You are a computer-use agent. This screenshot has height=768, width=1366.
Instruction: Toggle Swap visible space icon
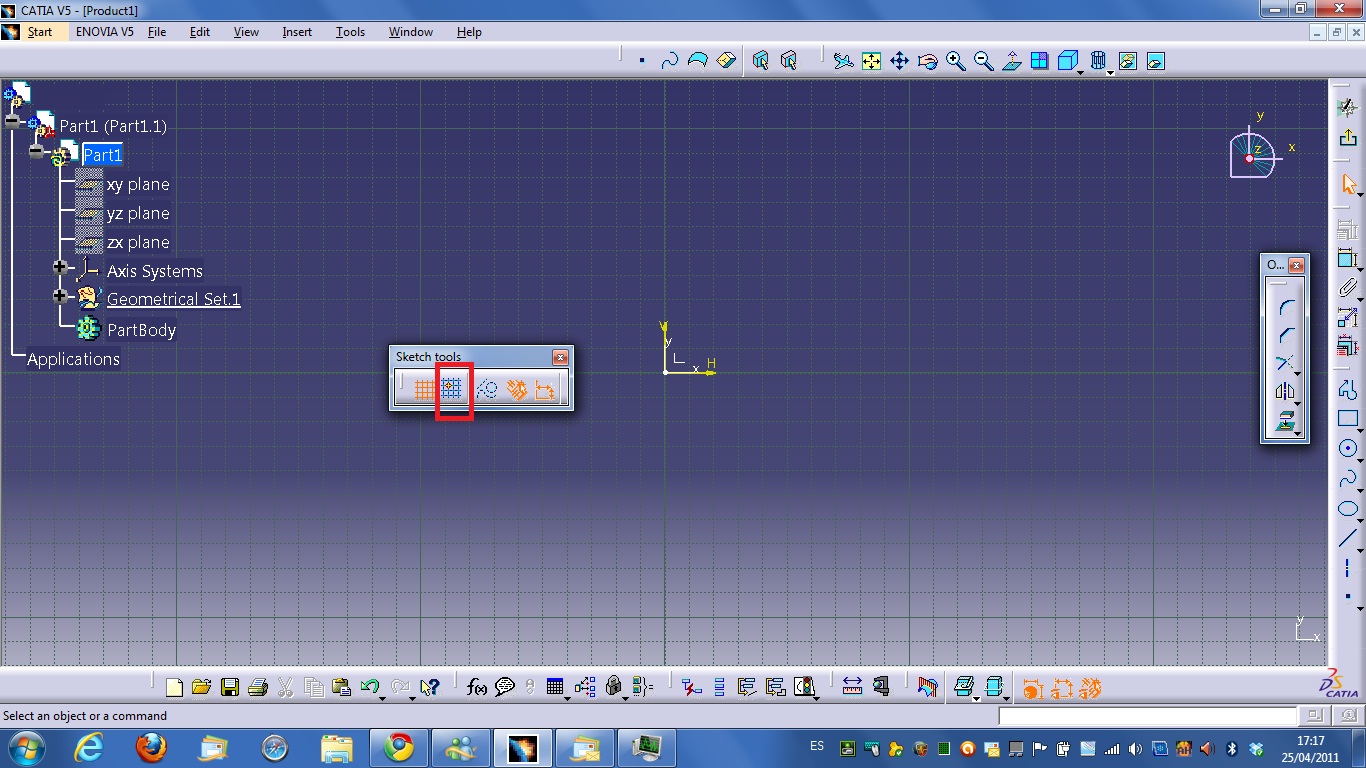(x=1156, y=61)
